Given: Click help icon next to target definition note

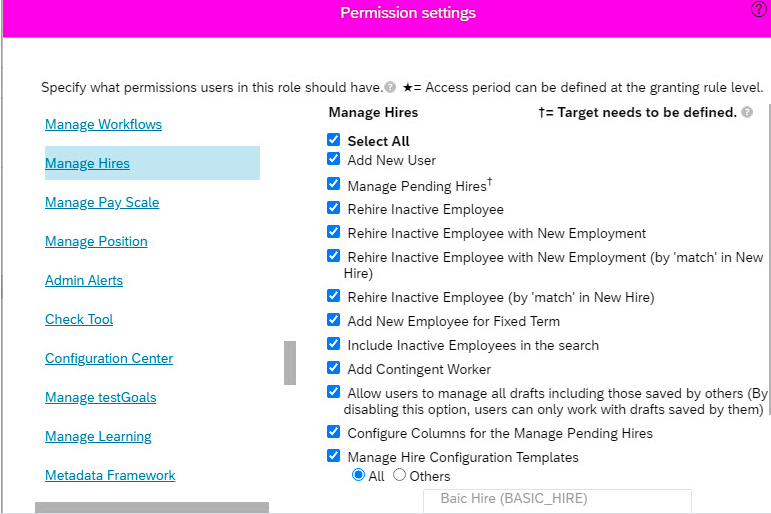Looking at the screenshot, I should coord(747,112).
